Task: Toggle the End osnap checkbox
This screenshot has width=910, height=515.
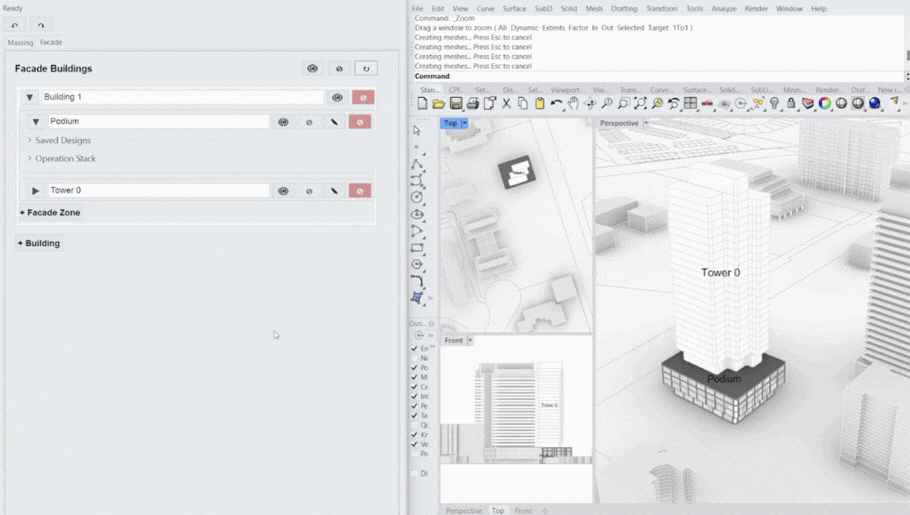Action: [414, 348]
